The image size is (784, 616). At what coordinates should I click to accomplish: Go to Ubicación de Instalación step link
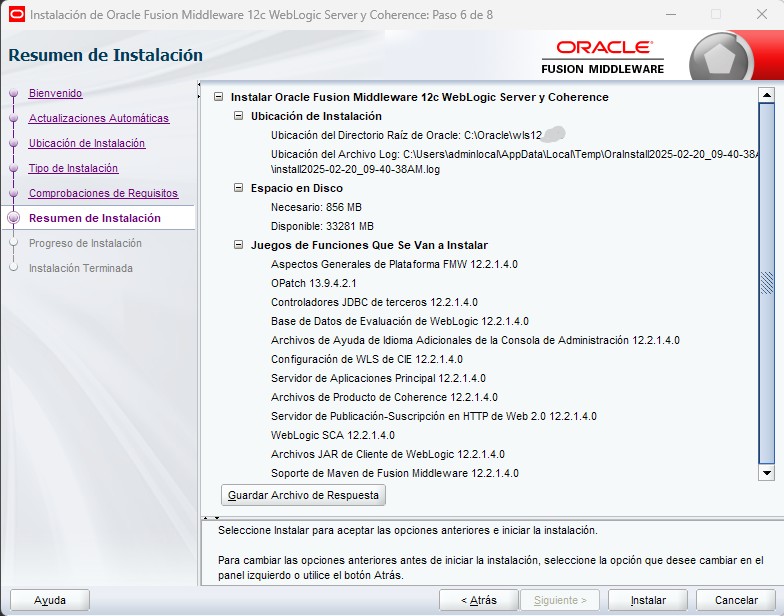(x=87, y=143)
